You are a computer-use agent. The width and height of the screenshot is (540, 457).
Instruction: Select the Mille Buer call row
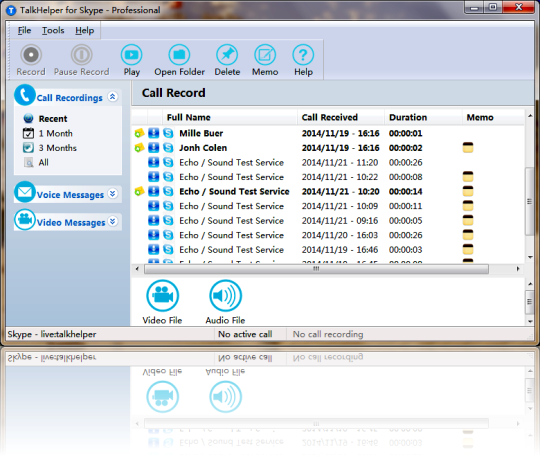click(x=328, y=133)
